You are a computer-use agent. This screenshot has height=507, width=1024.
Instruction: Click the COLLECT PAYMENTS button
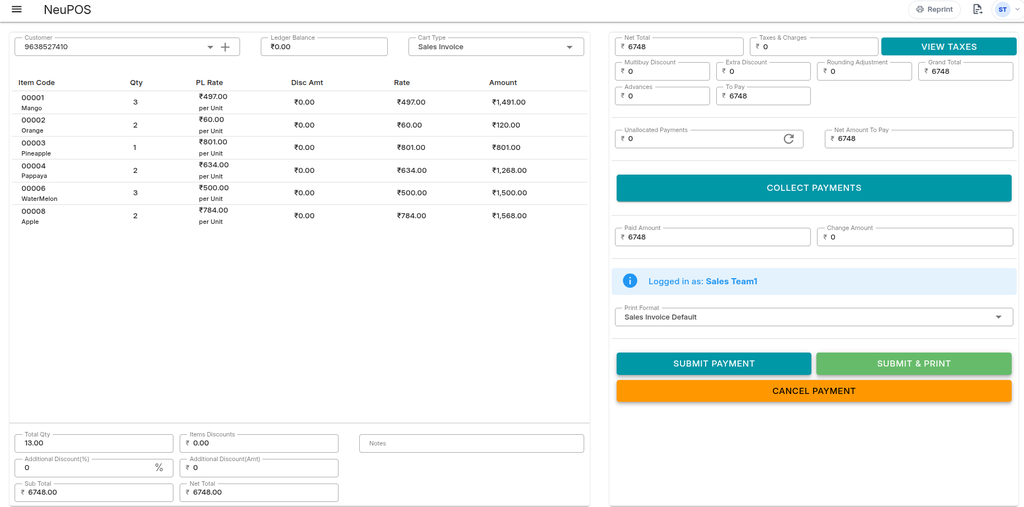pyautogui.click(x=814, y=188)
